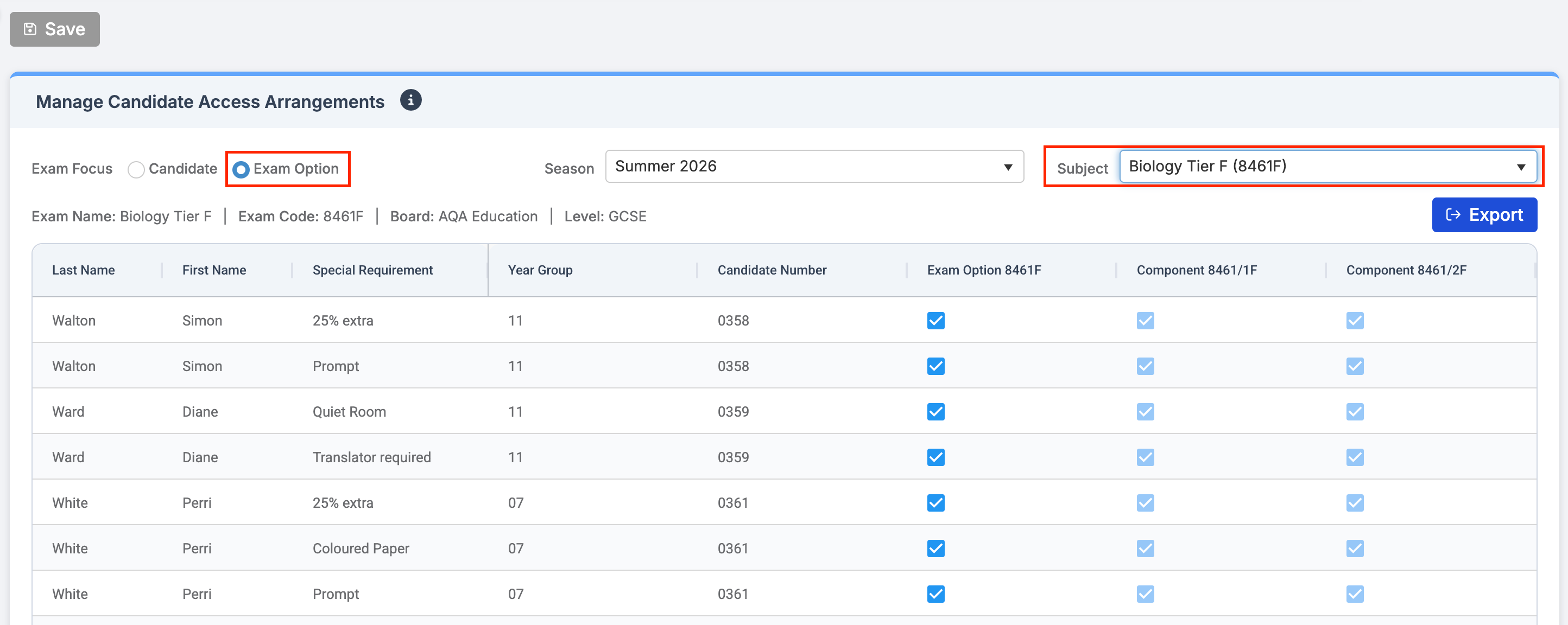Click the Export button
The height and width of the screenshot is (625, 1568).
click(1484, 215)
